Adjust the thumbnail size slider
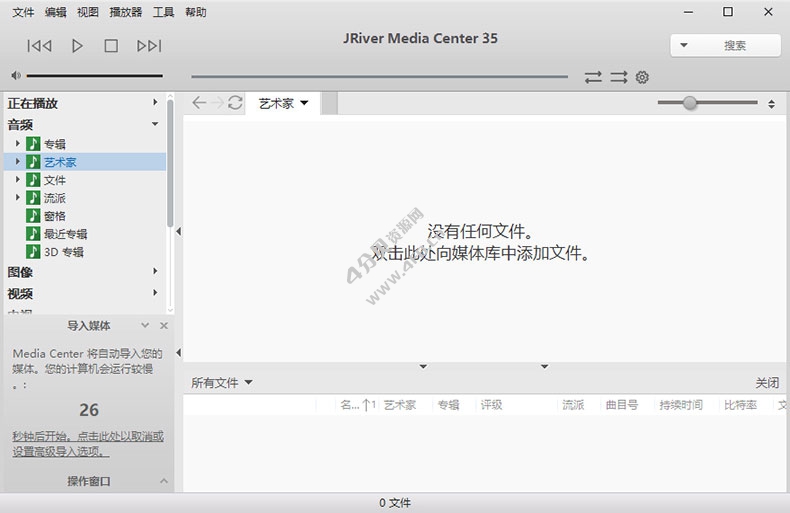This screenshot has width=790, height=513. click(707, 103)
